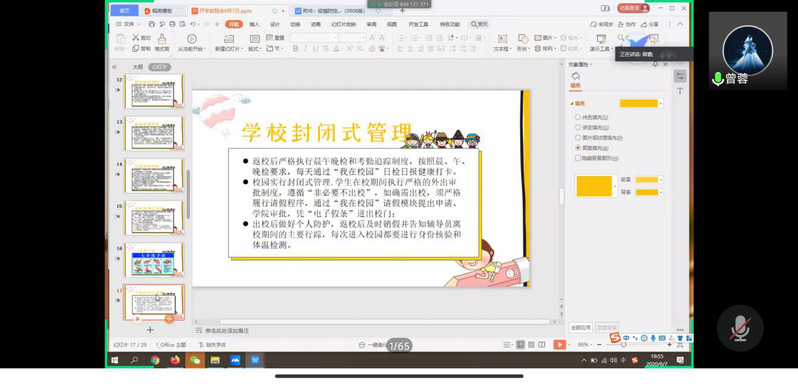The height and width of the screenshot is (384, 798).
Task: Switch to the Insert (插入) ribbon tab
Action: click(254, 24)
